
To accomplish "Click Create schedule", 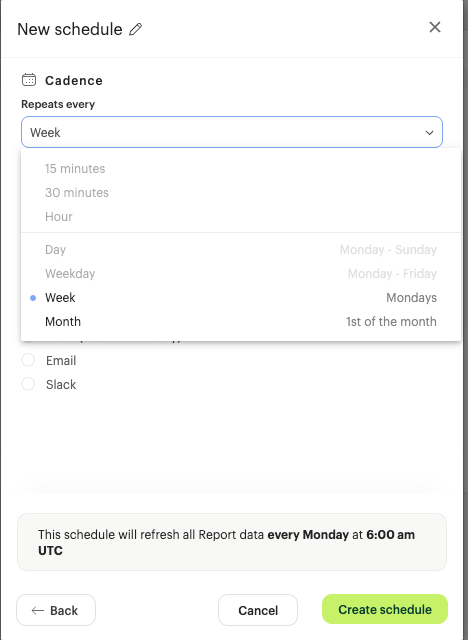I will click(x=385, y=609).
